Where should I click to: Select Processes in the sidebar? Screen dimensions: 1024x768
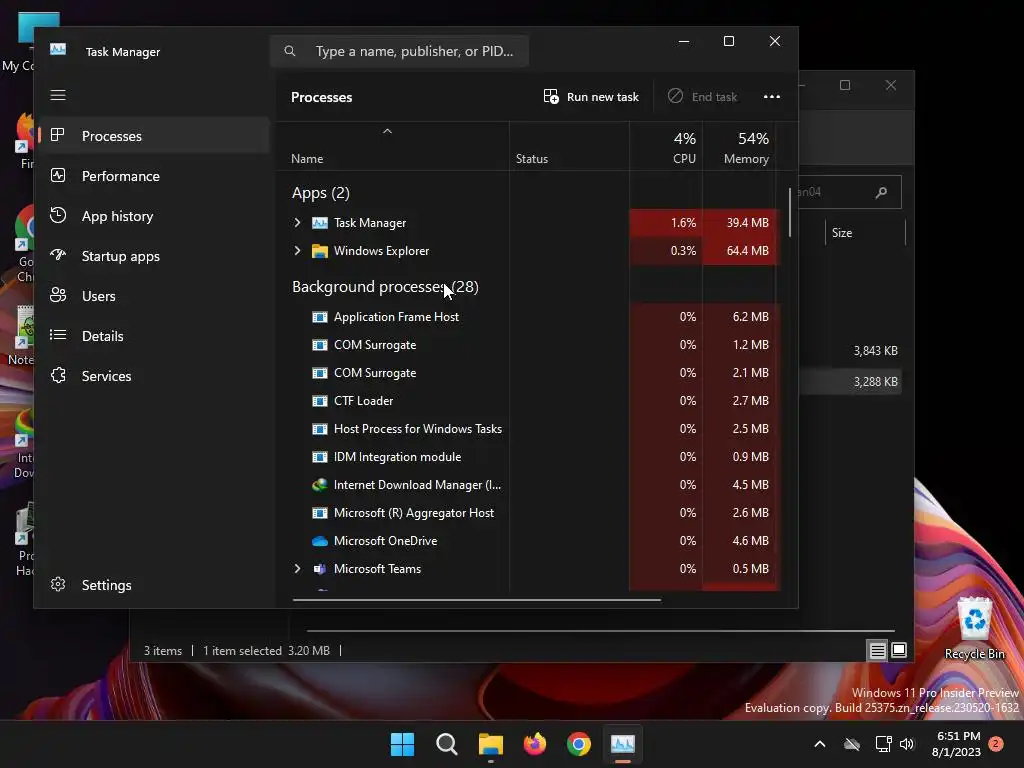point(155,136)
